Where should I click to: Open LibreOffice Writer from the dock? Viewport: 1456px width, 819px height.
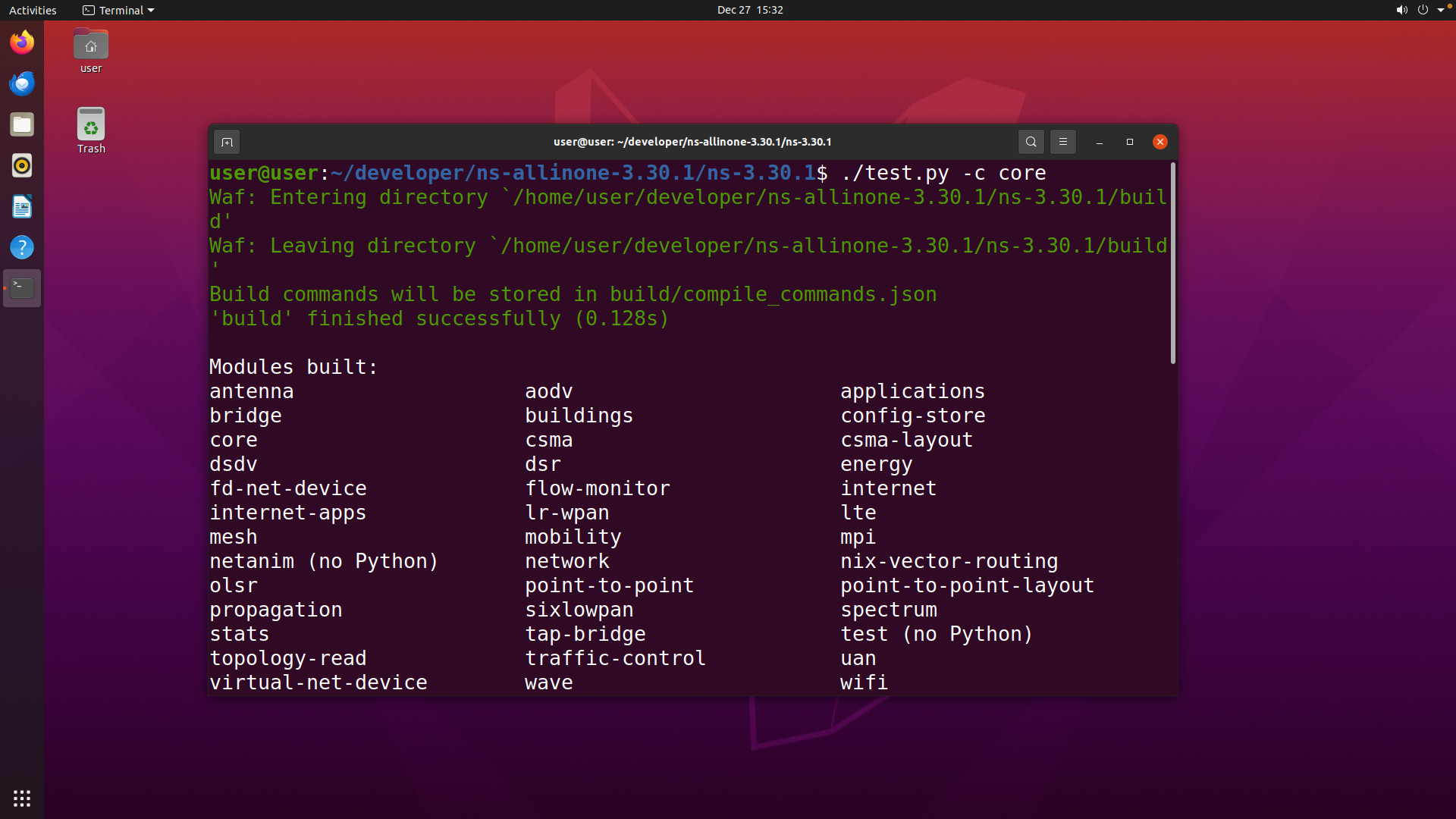[22, 206]
